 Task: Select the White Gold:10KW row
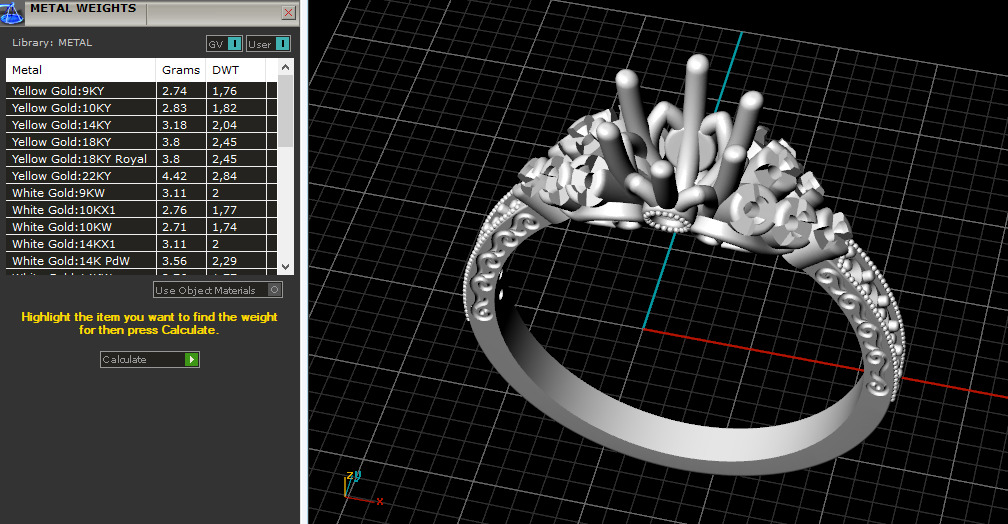pos(141,227)
